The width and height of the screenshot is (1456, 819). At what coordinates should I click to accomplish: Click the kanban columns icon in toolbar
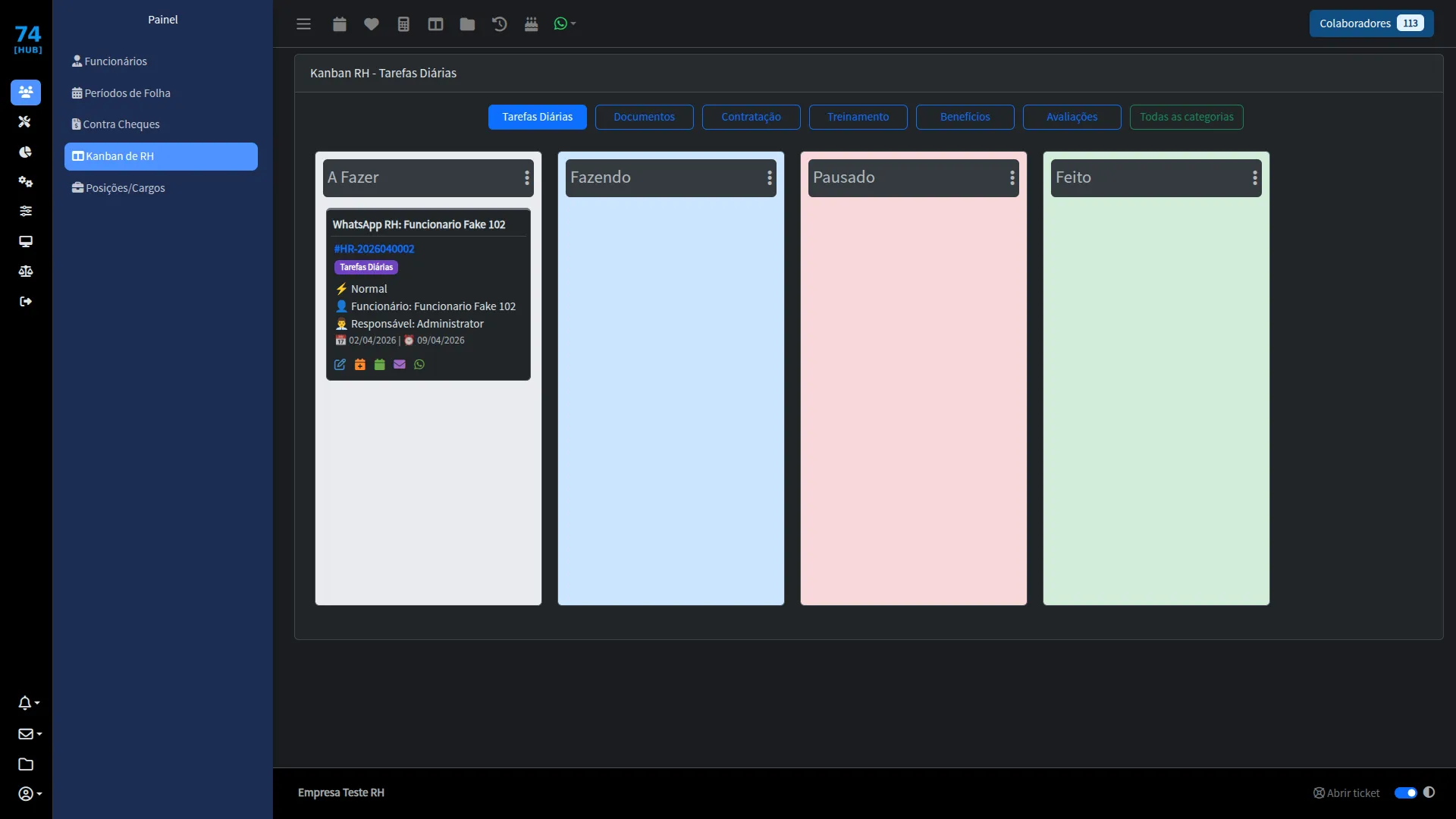[x=435, y=24]
